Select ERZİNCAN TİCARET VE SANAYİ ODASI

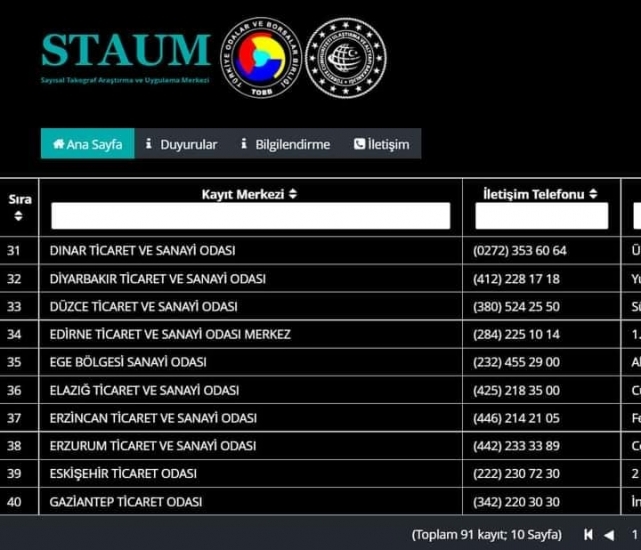153,418
